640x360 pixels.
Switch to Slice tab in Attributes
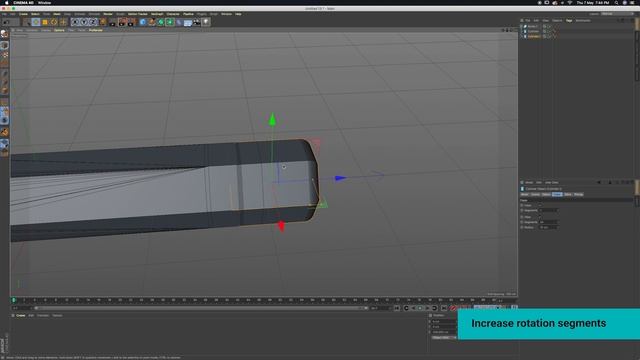point(568,194)
